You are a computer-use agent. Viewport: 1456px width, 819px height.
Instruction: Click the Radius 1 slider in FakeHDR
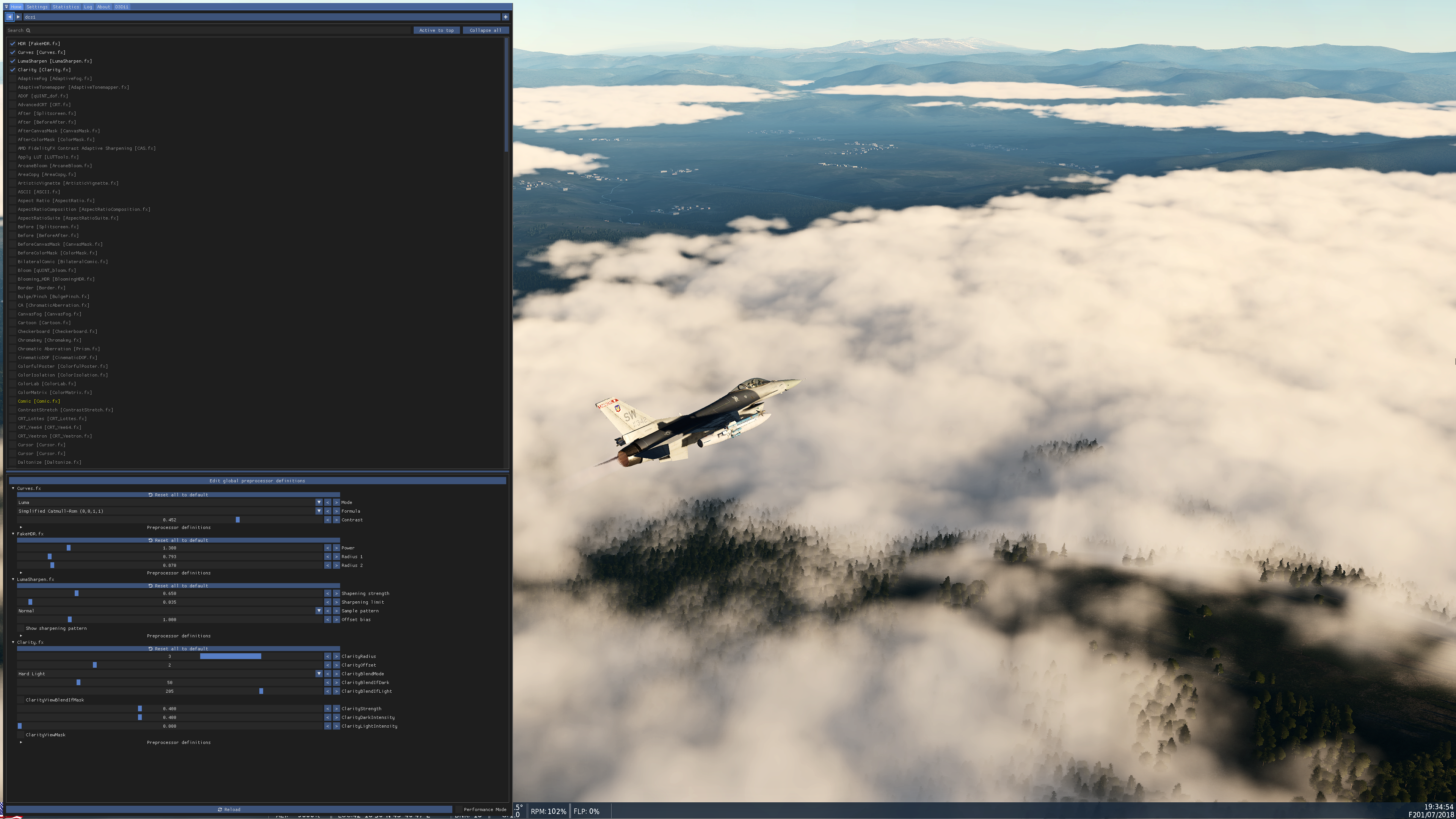coord(169,557)
